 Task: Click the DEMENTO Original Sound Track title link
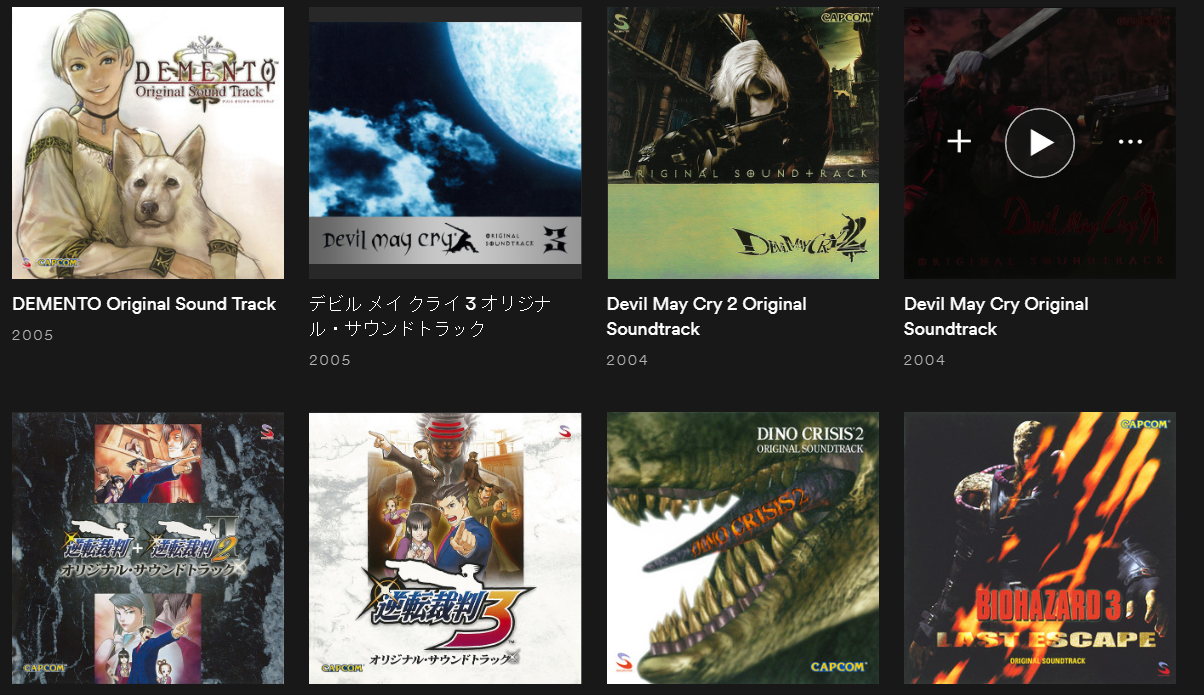[144, 304]
